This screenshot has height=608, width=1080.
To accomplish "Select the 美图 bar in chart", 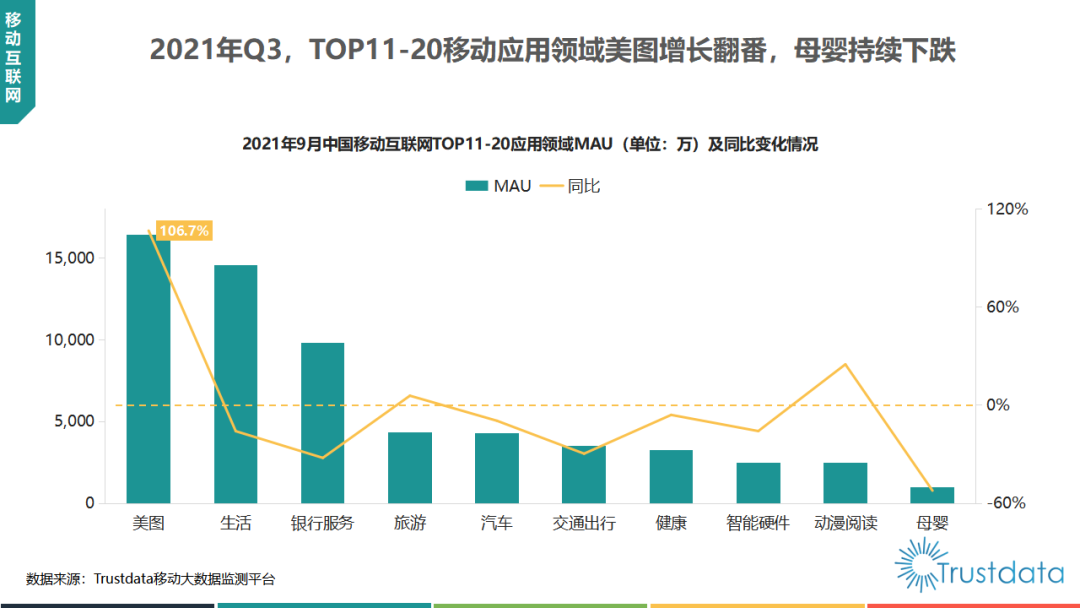I will tap(148, 368).
